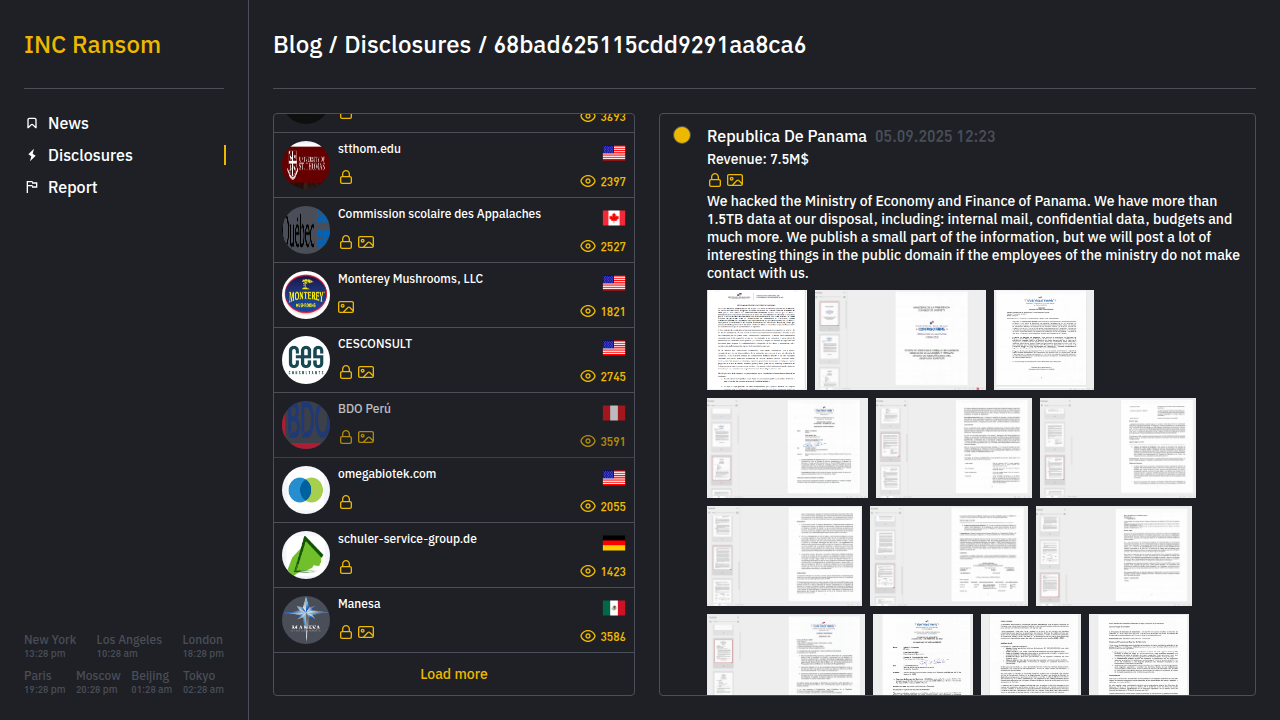Viewport: 1280px width, 720px height.
Task: Open the Disclosures section
Action: [x=90, y=155]
